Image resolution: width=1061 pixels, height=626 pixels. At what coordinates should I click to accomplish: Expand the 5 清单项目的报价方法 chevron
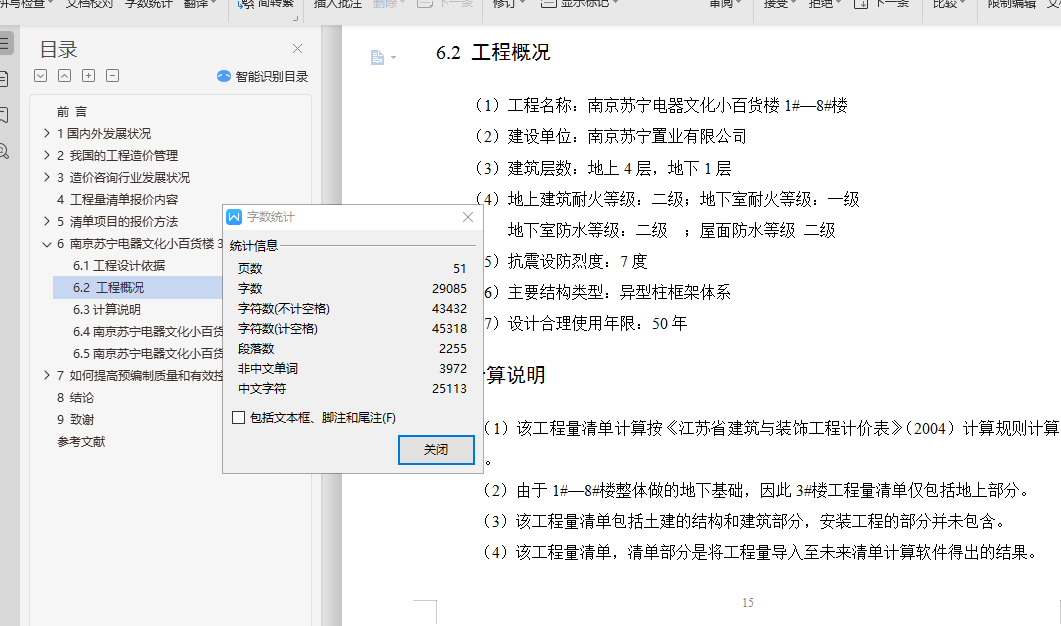coord(47,221)
